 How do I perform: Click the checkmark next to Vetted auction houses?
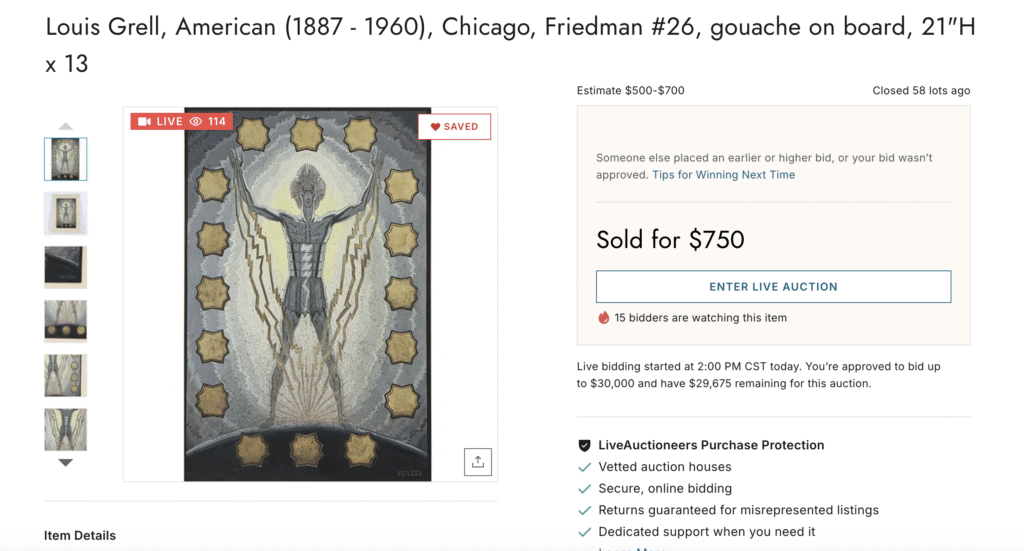pos(585,467)
